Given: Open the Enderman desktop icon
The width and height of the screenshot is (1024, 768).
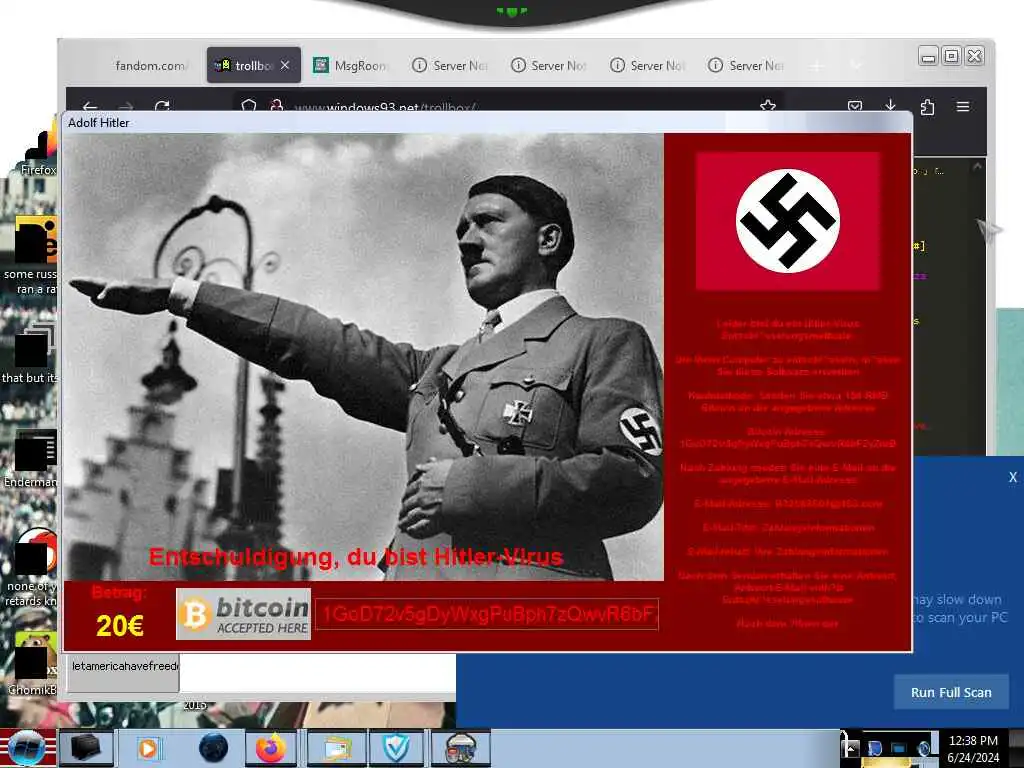Looking at the screenshot, I should (x=31, y=459).
